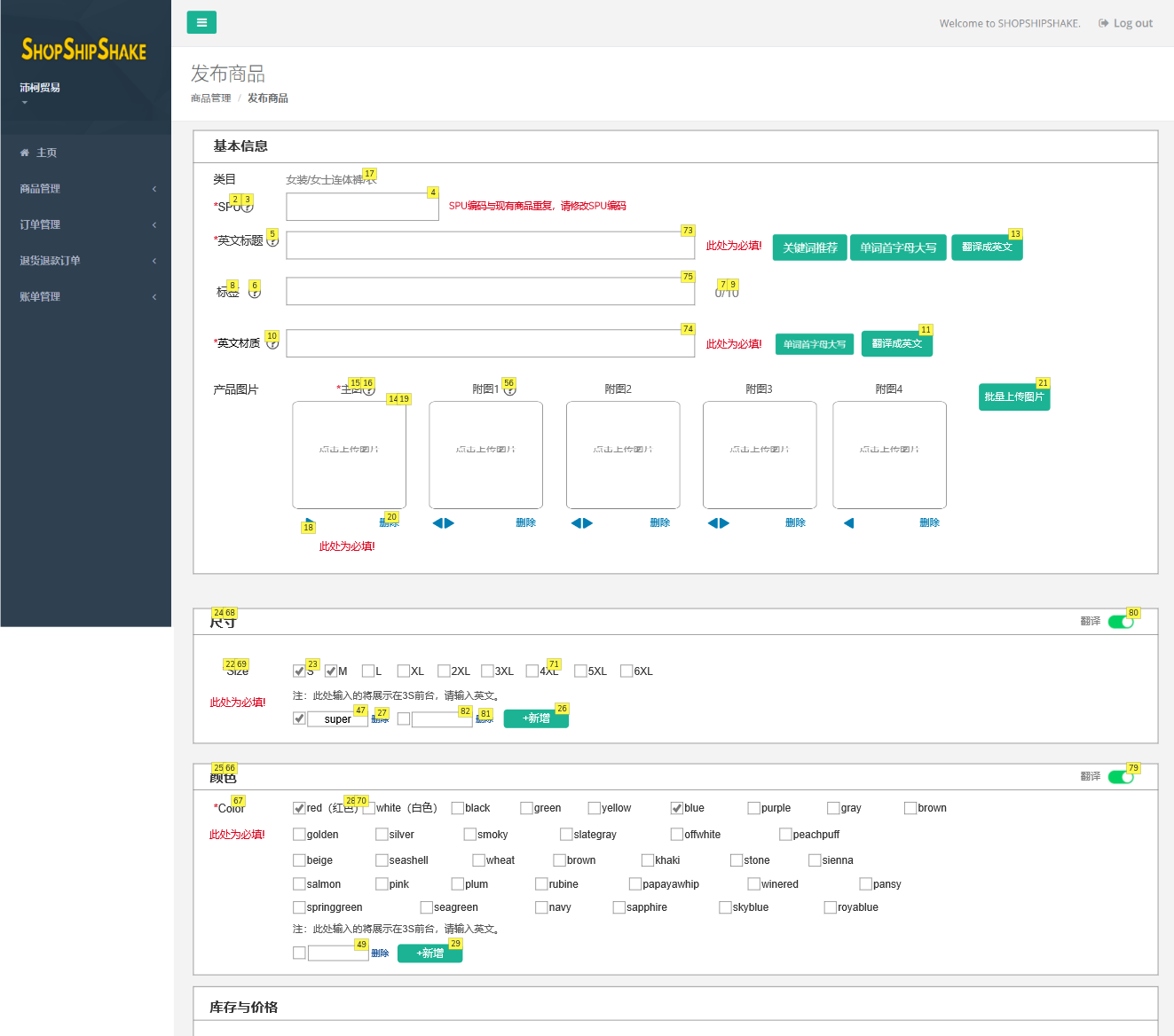Click +新增 in the color section

coord(430,954)
